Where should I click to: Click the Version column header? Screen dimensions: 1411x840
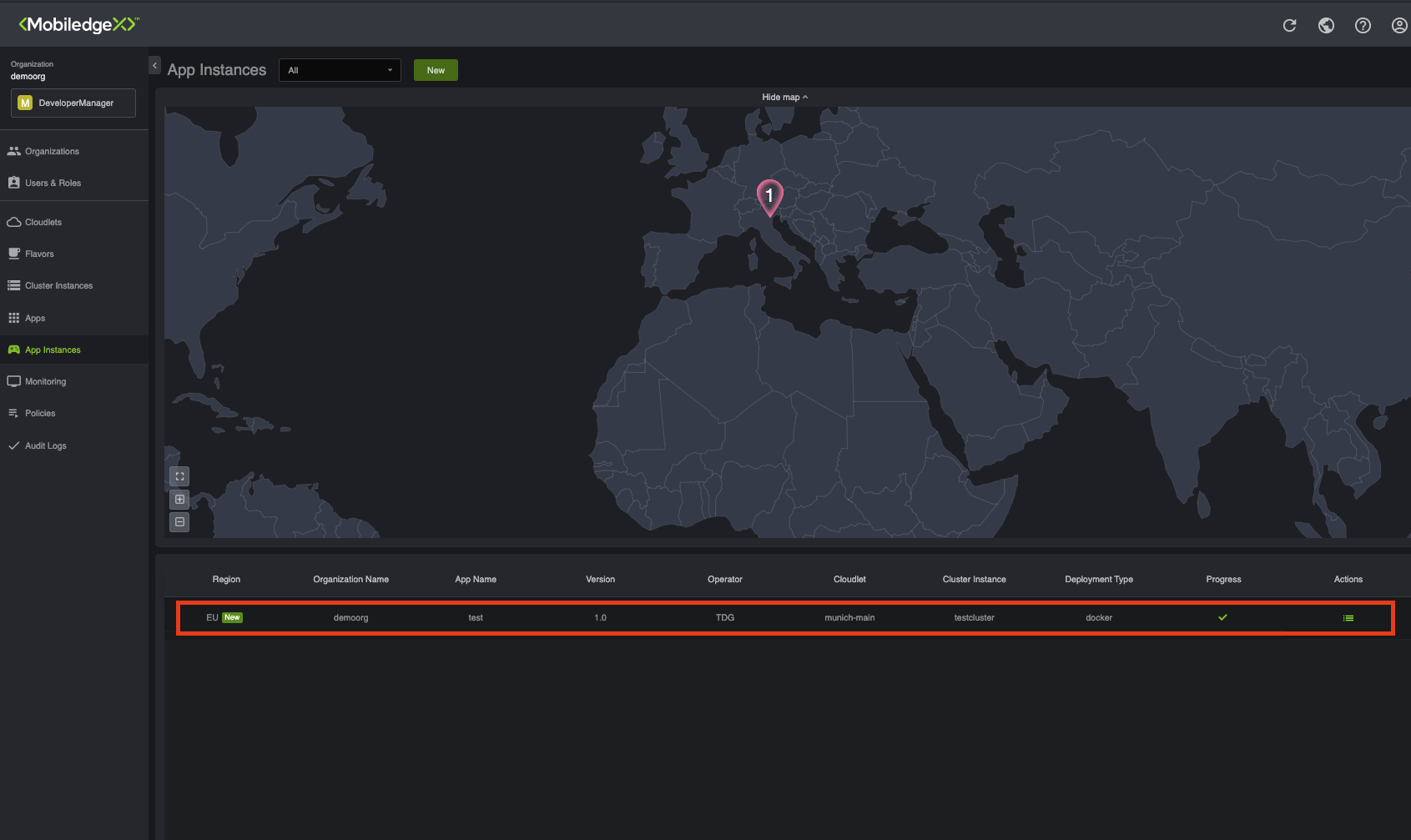pos(600,579)
